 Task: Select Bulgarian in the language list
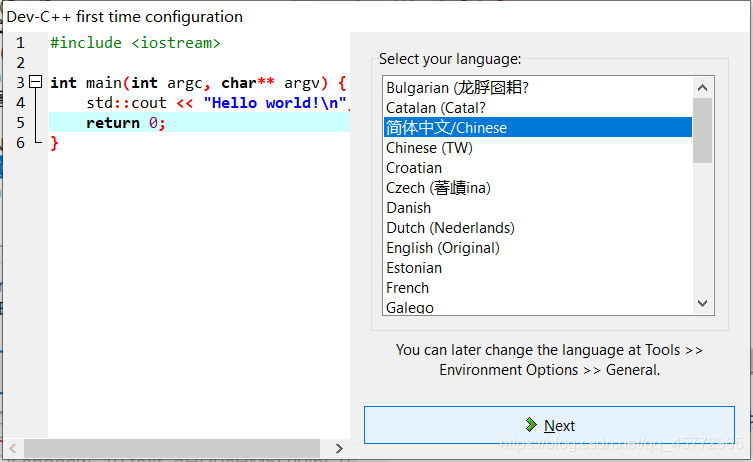tap(537, 88)
